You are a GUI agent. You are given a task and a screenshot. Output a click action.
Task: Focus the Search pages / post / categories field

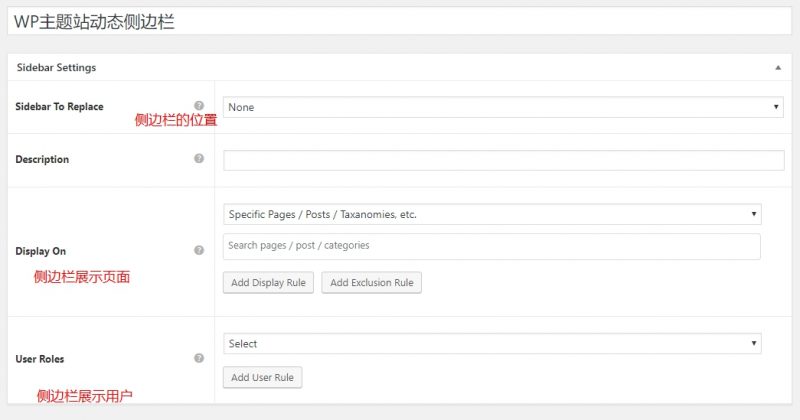tap(492, 246)
